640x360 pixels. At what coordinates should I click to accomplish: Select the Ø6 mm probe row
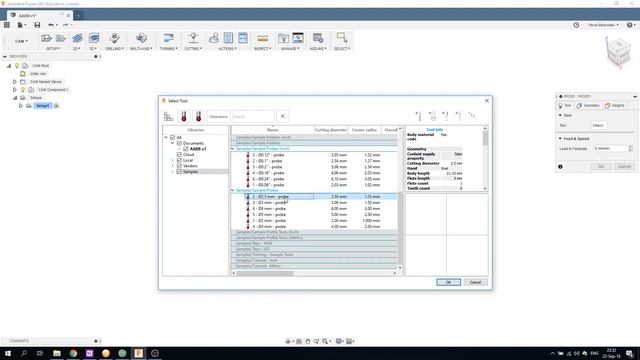[314, 209]
